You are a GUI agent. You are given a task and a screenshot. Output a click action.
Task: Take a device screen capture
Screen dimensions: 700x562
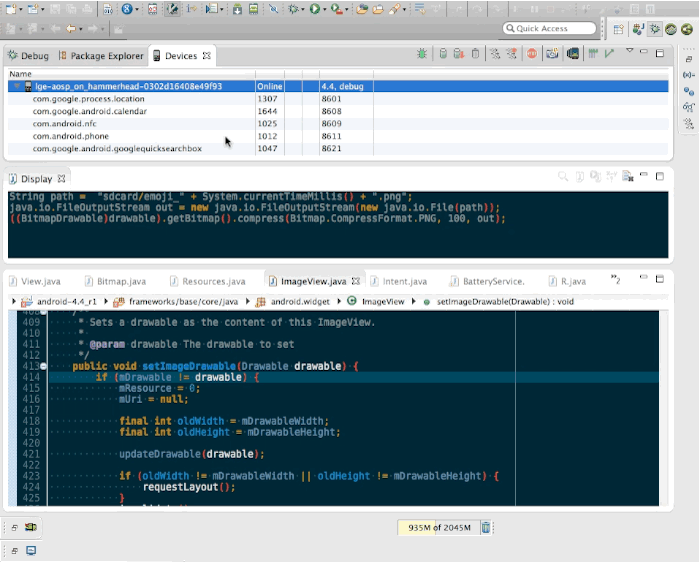(552, 54)
